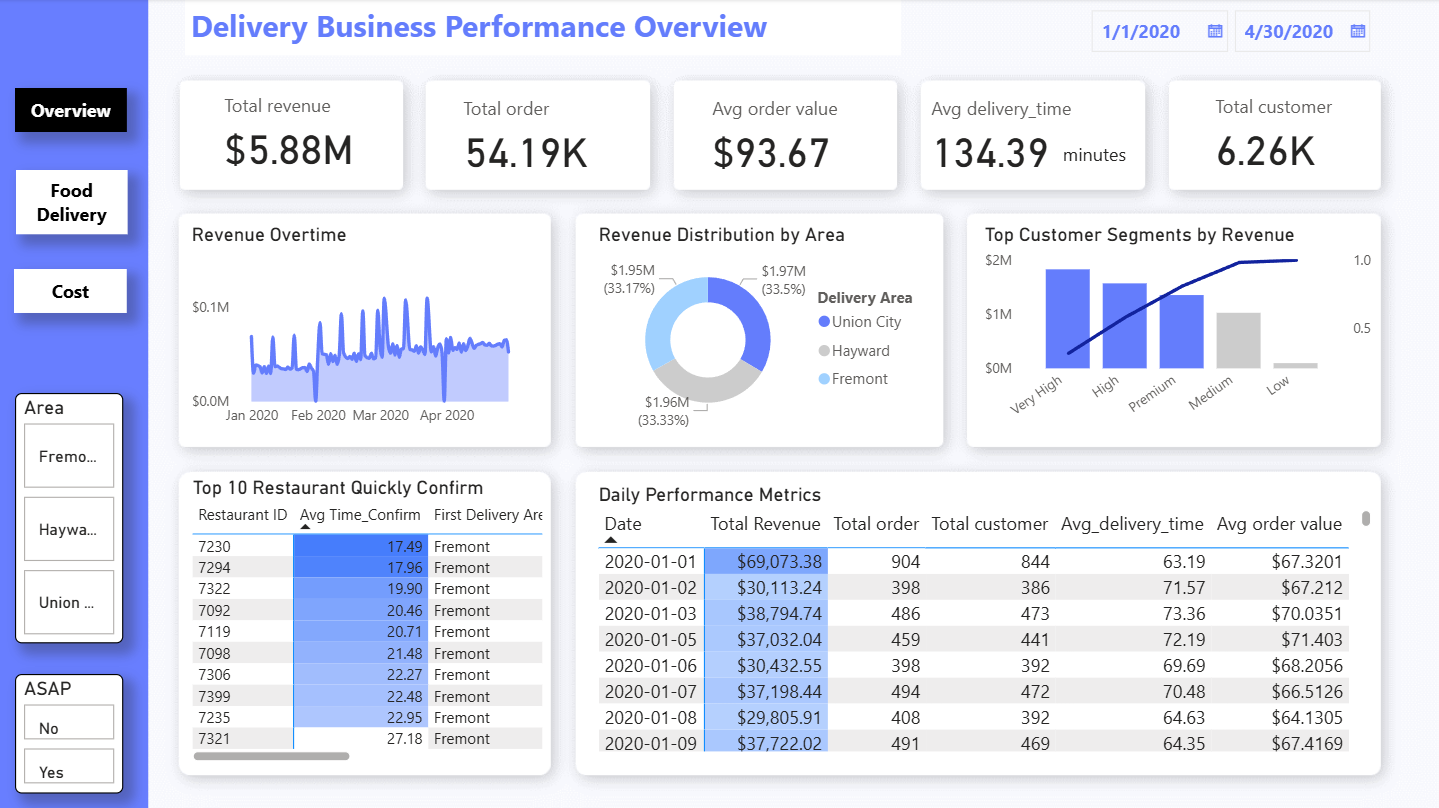Image resolution: width=1439 pixels, height=808 pixels.
Task: Click the Daily Performance vertical scrollbar
Action: [1366, 519]
